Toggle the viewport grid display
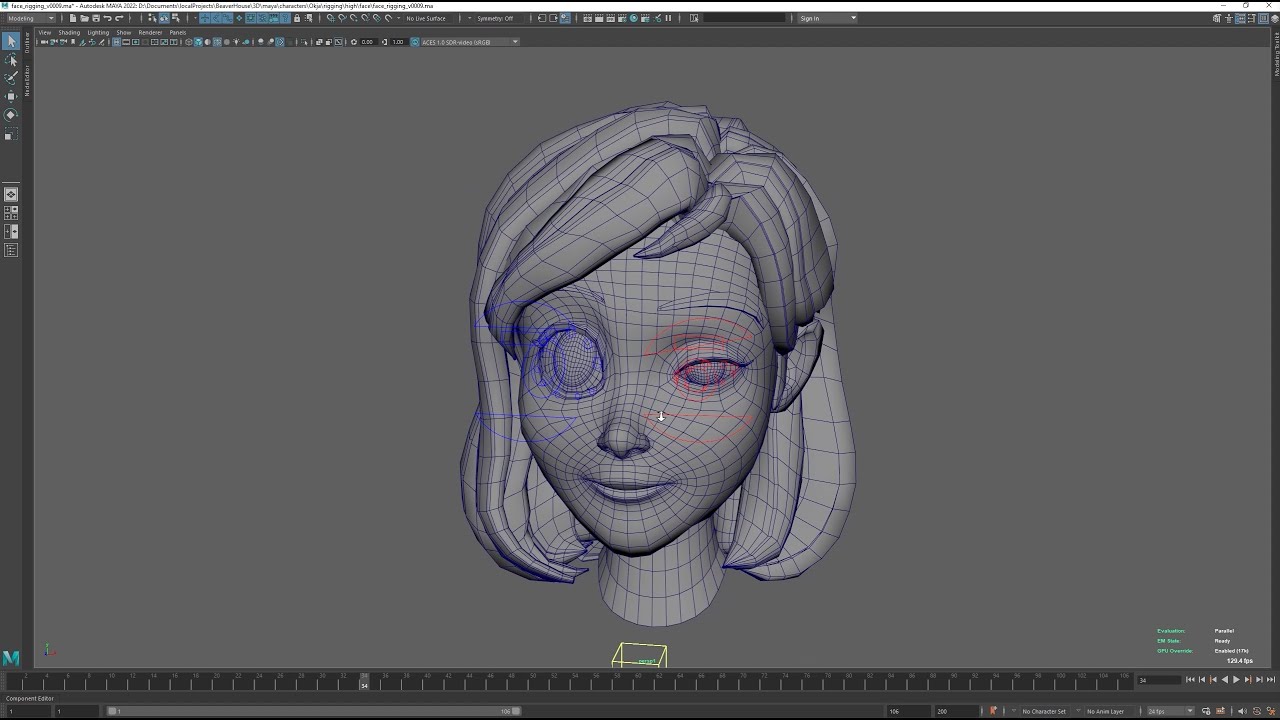1280x720 pixels. click(x=116, y=42)
